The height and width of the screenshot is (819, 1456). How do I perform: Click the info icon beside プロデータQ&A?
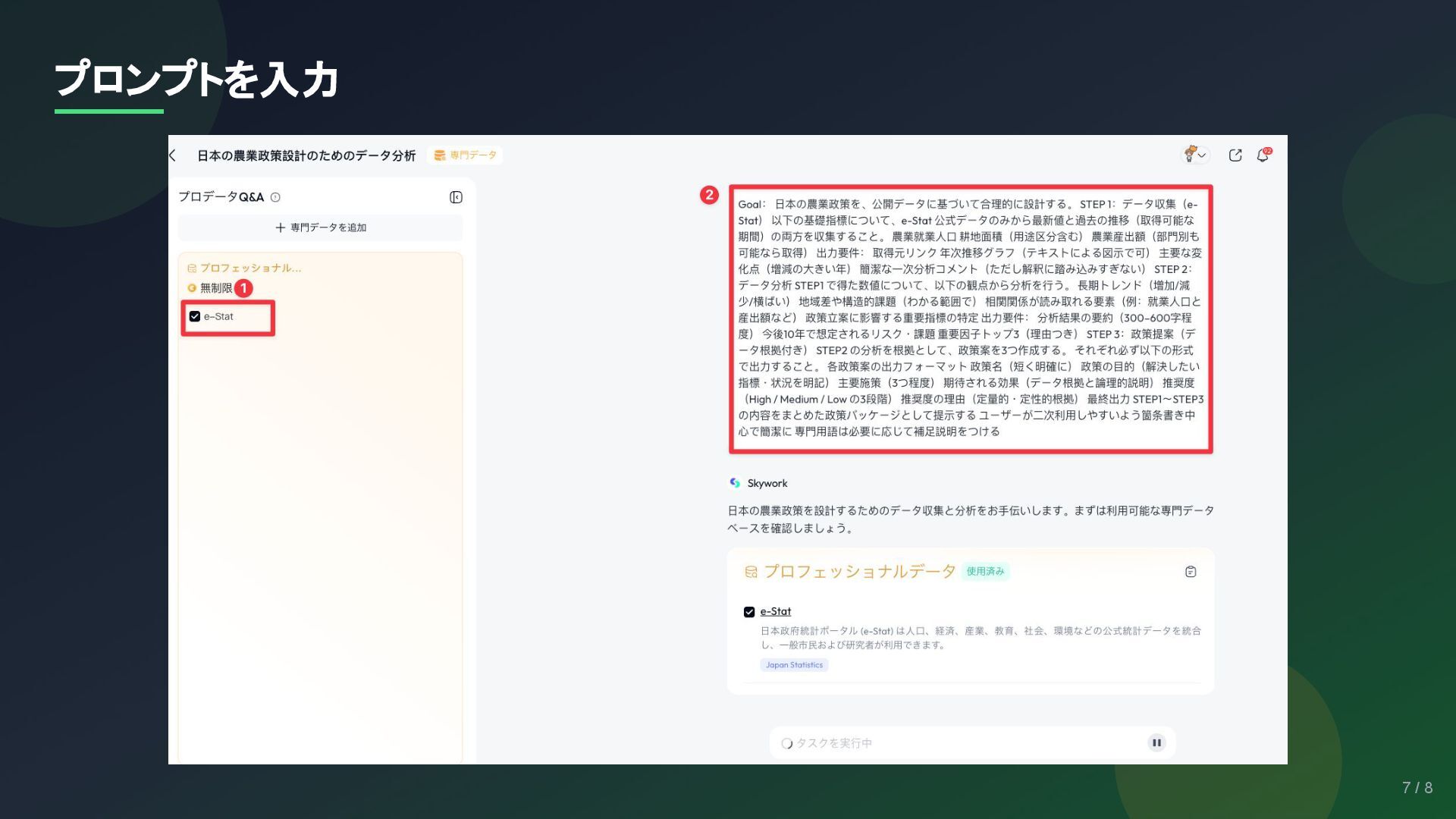click(x=275, y=197)
